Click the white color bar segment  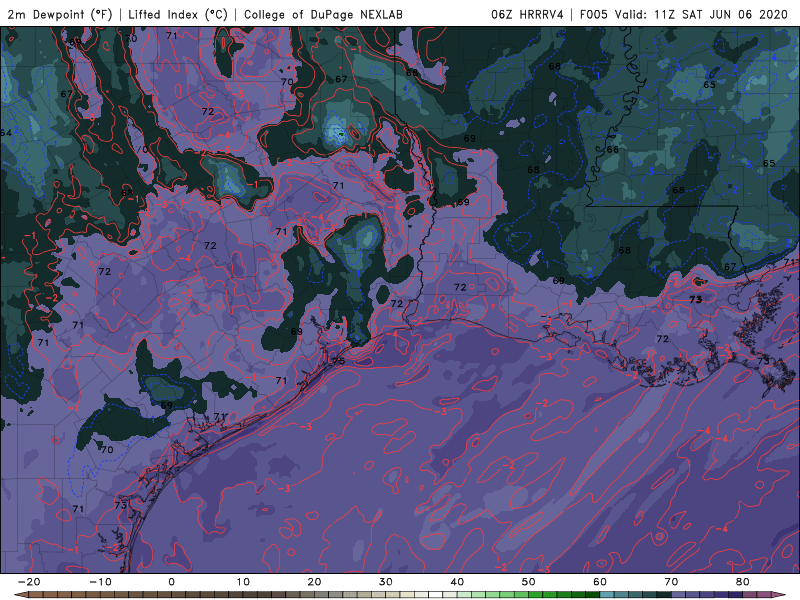(436, 595)
